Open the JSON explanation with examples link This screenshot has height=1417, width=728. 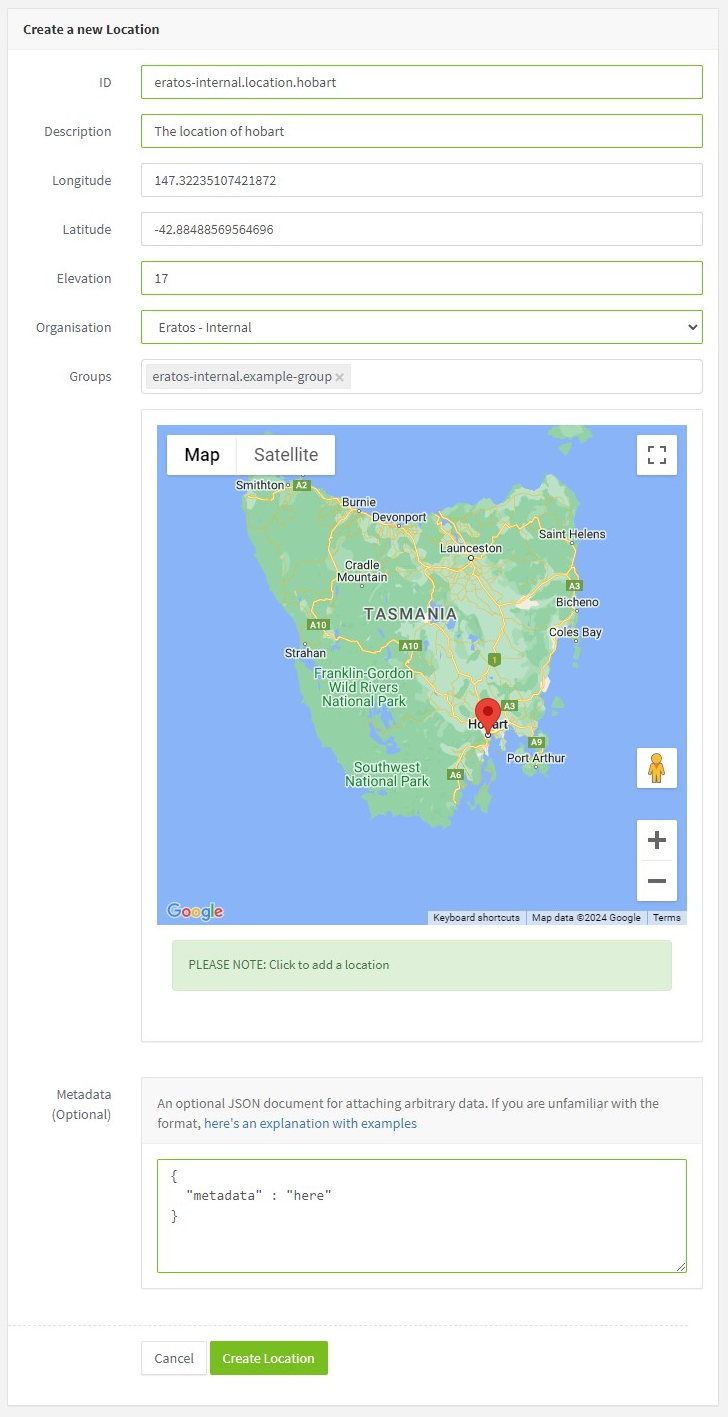[x=310, y=1123]
